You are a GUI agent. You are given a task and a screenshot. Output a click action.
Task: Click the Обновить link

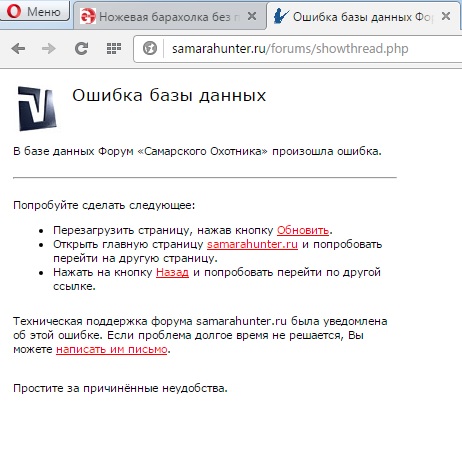pyautogui.click(x=303, y=230)
